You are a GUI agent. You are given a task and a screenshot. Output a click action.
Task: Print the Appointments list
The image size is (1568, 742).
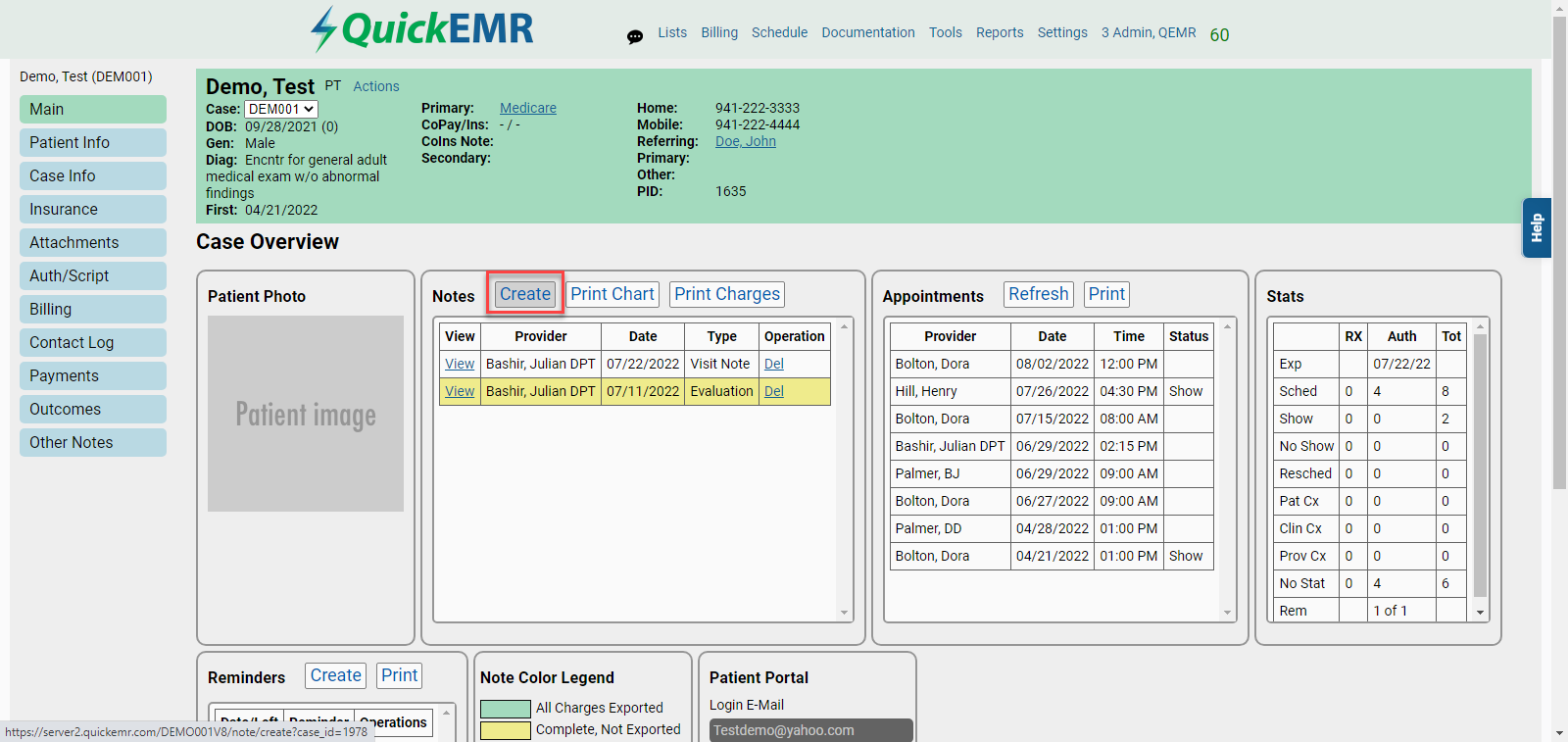tap(1106, 294)
